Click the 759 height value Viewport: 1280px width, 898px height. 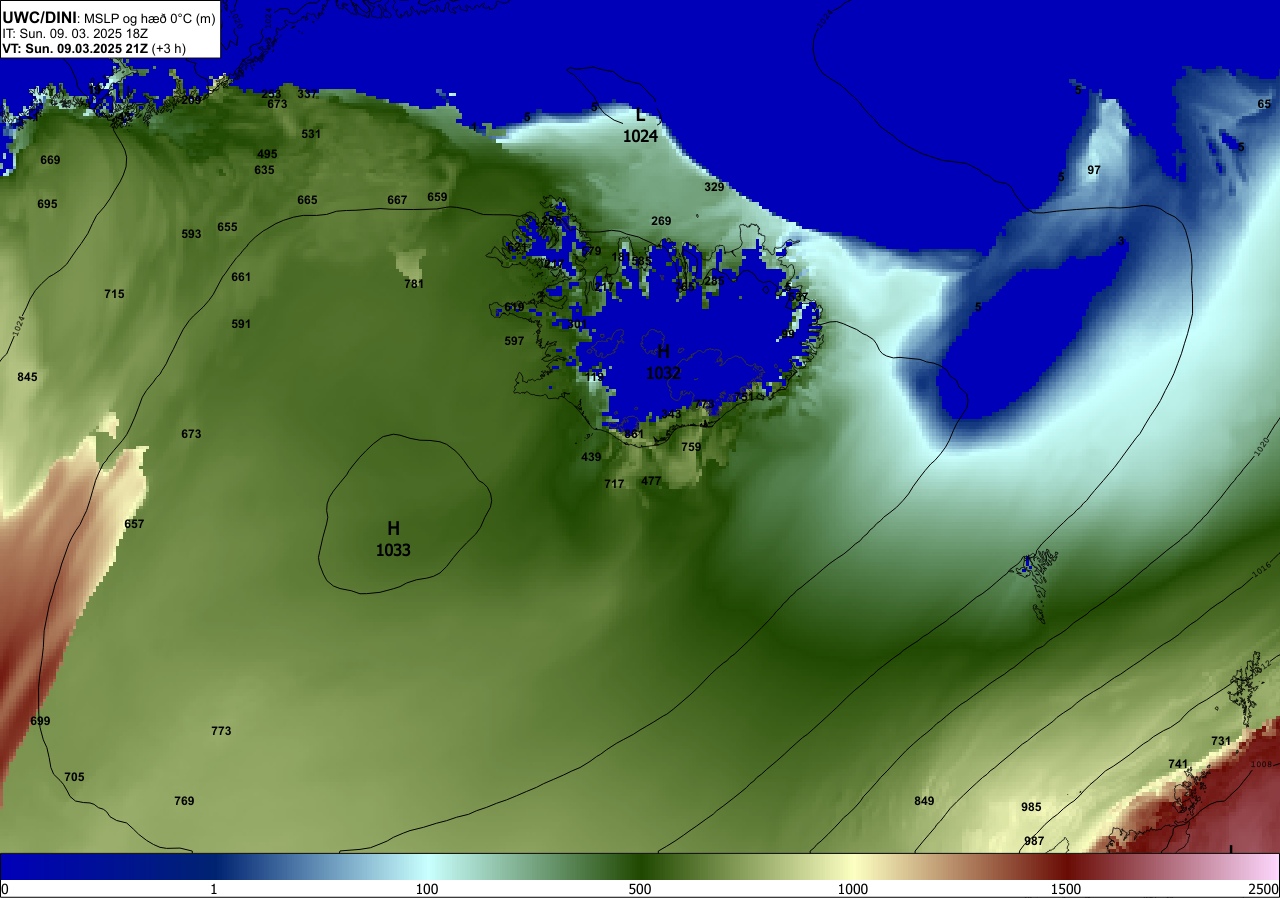(x=691, y=447)
